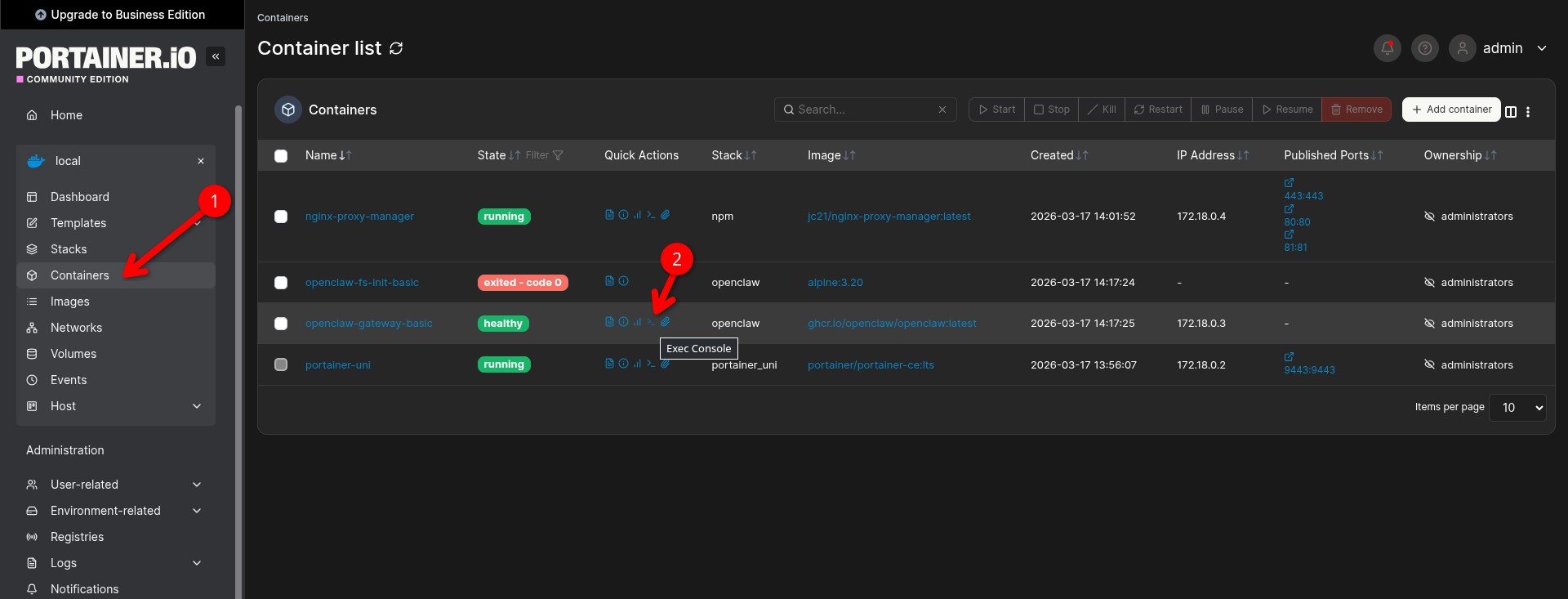The image size is (1568, 599).
Task: Open table column visibility settings
Action: pos(1511,112)
